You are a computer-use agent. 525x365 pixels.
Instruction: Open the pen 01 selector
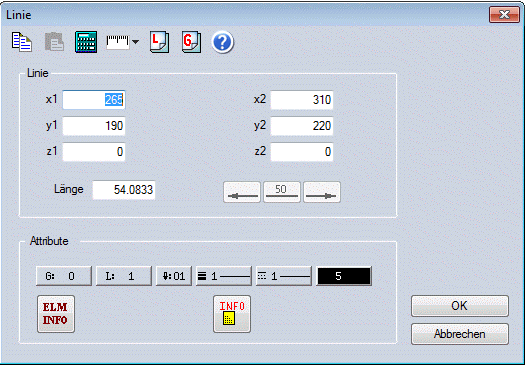click(x=174, y=276)
